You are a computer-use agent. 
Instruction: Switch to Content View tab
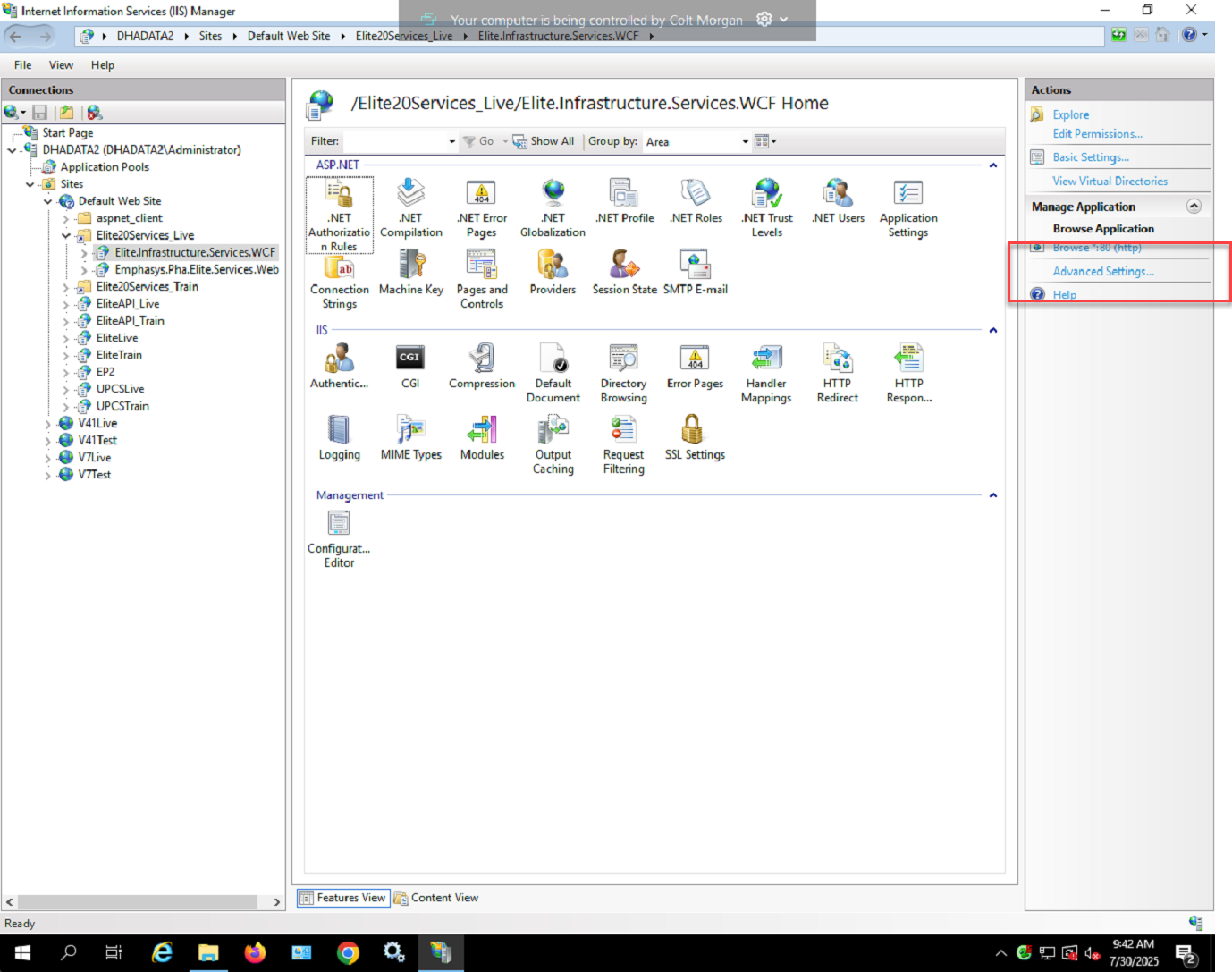point(436,898)
